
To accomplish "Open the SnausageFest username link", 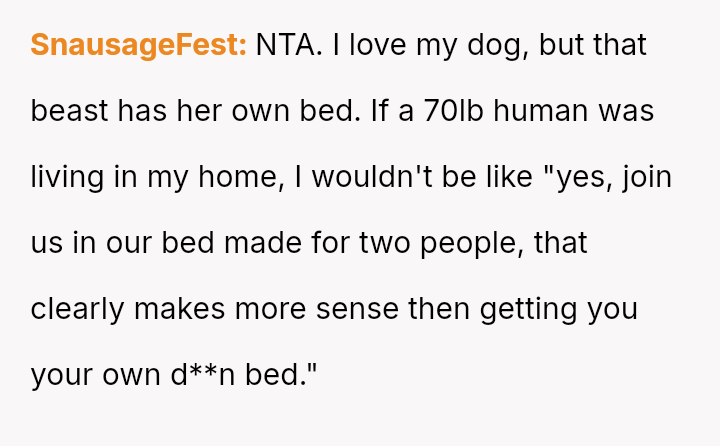I will coord(139,45).
